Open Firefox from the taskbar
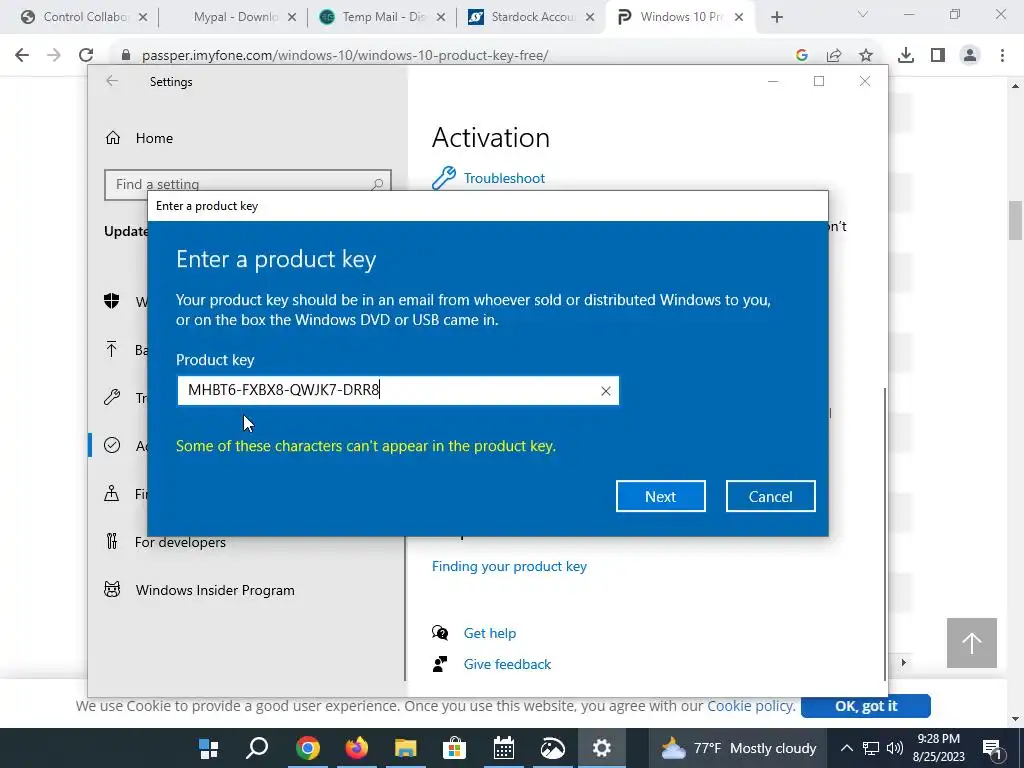The image size is (1024, 768). pos(357,748)
